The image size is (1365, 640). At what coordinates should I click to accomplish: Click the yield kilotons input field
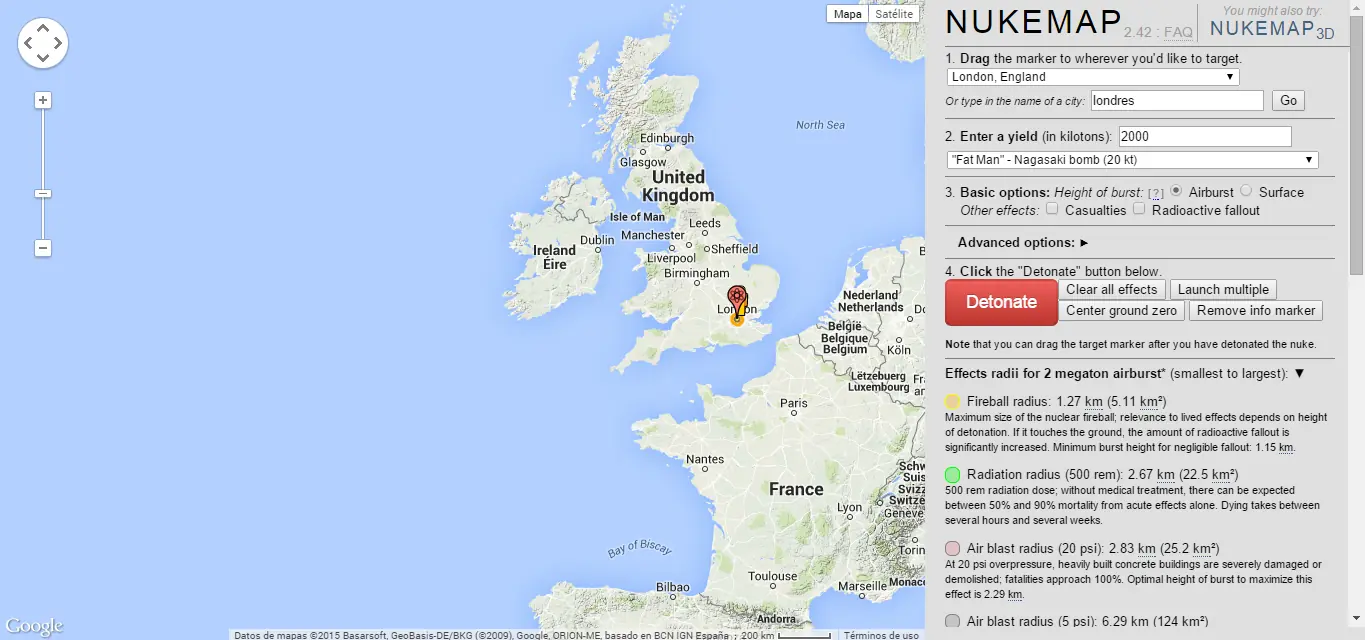(x=1205, y=137)
